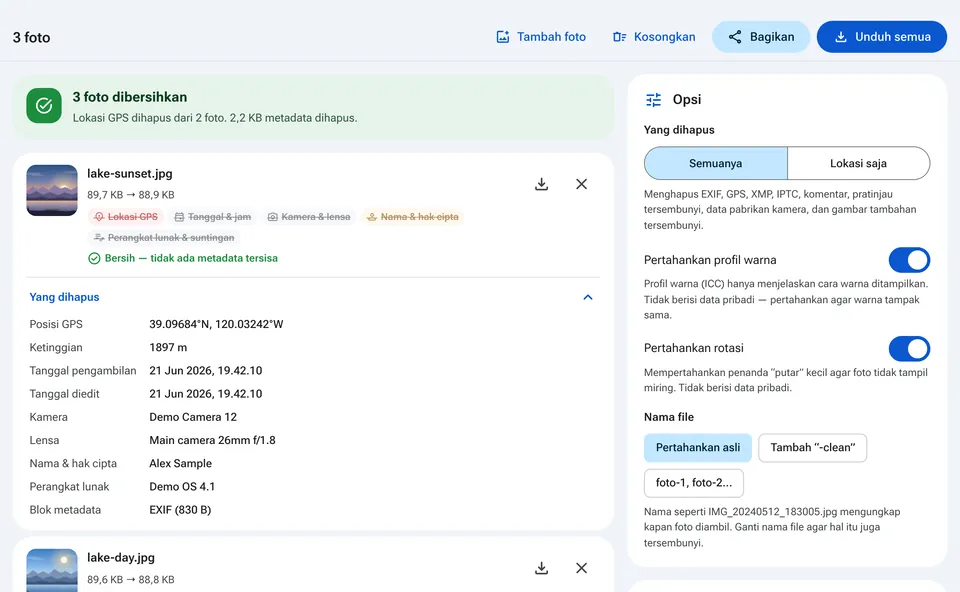
Task: Choose the Pertahankan asli filename option
Action: (698, 448)
